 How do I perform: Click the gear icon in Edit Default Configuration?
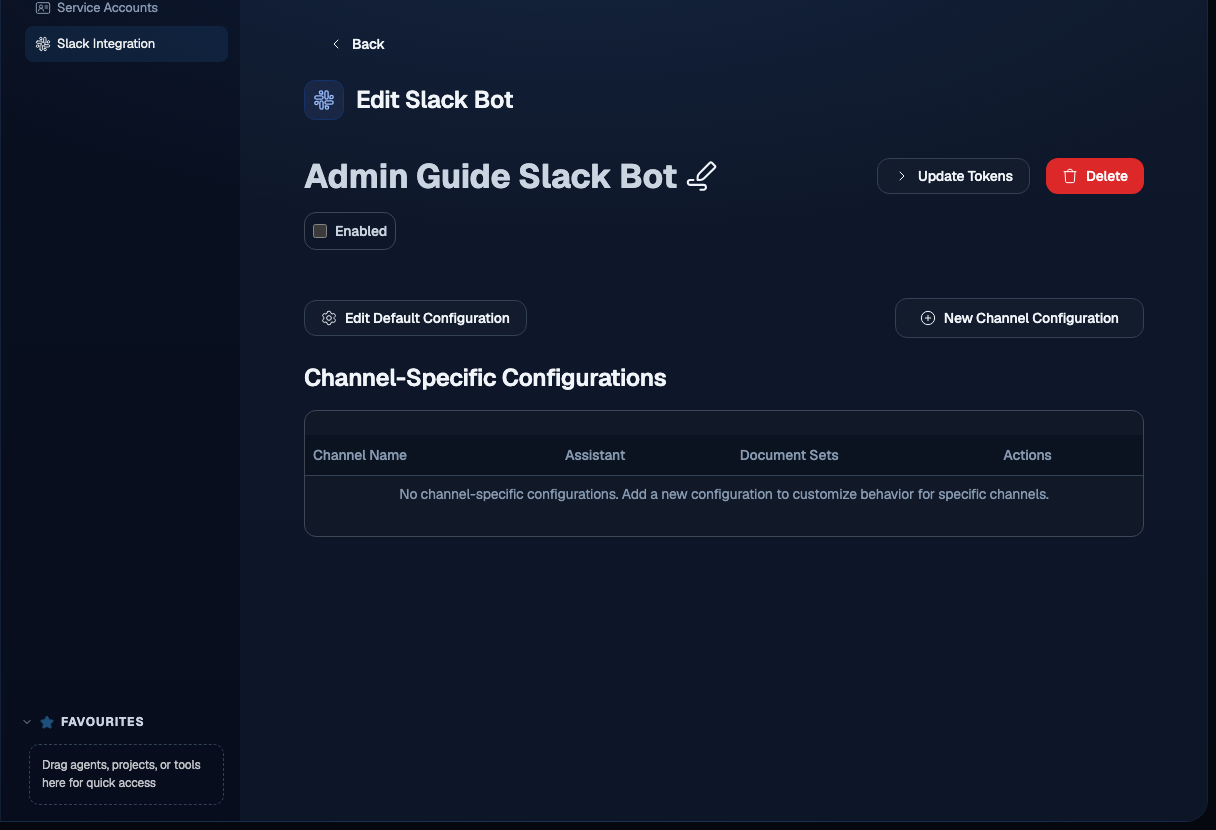coord(329,318)
